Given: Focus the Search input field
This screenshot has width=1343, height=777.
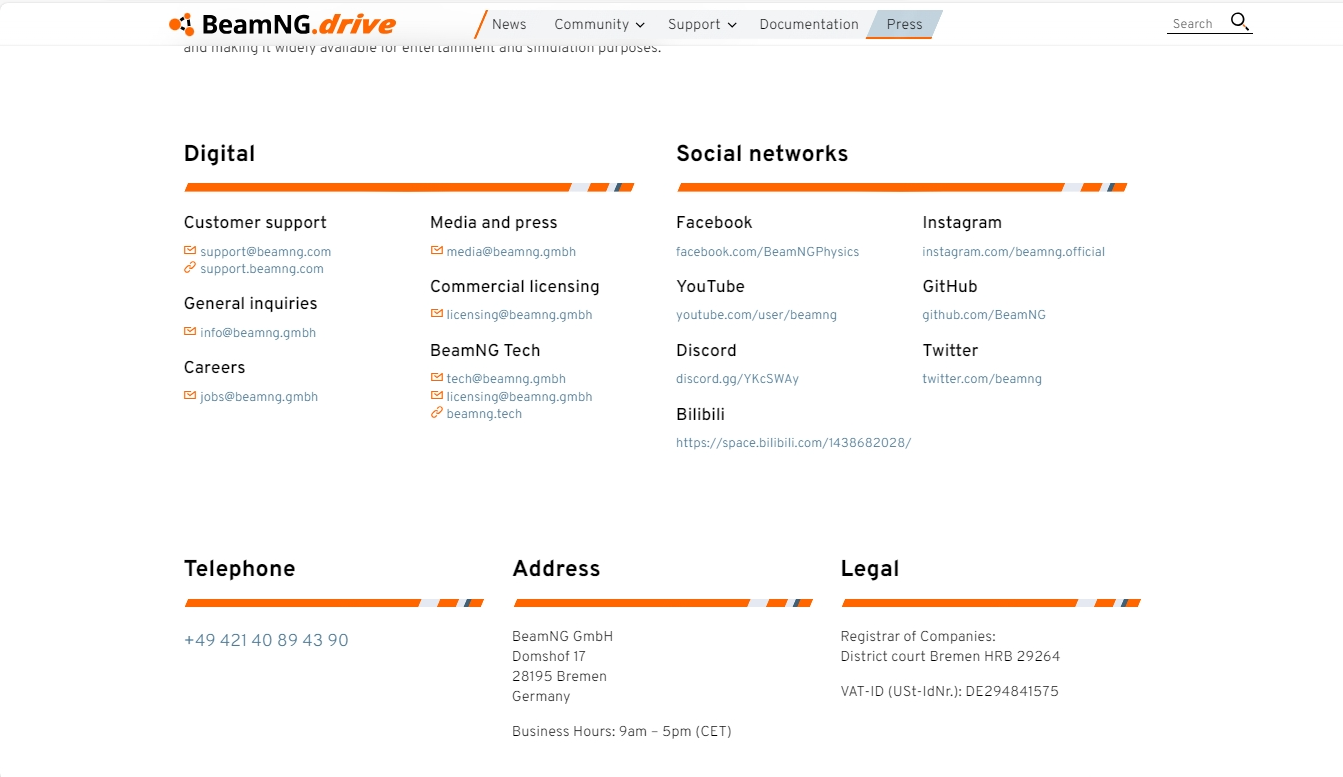Looking at the screenshot, I should 1196,23.
